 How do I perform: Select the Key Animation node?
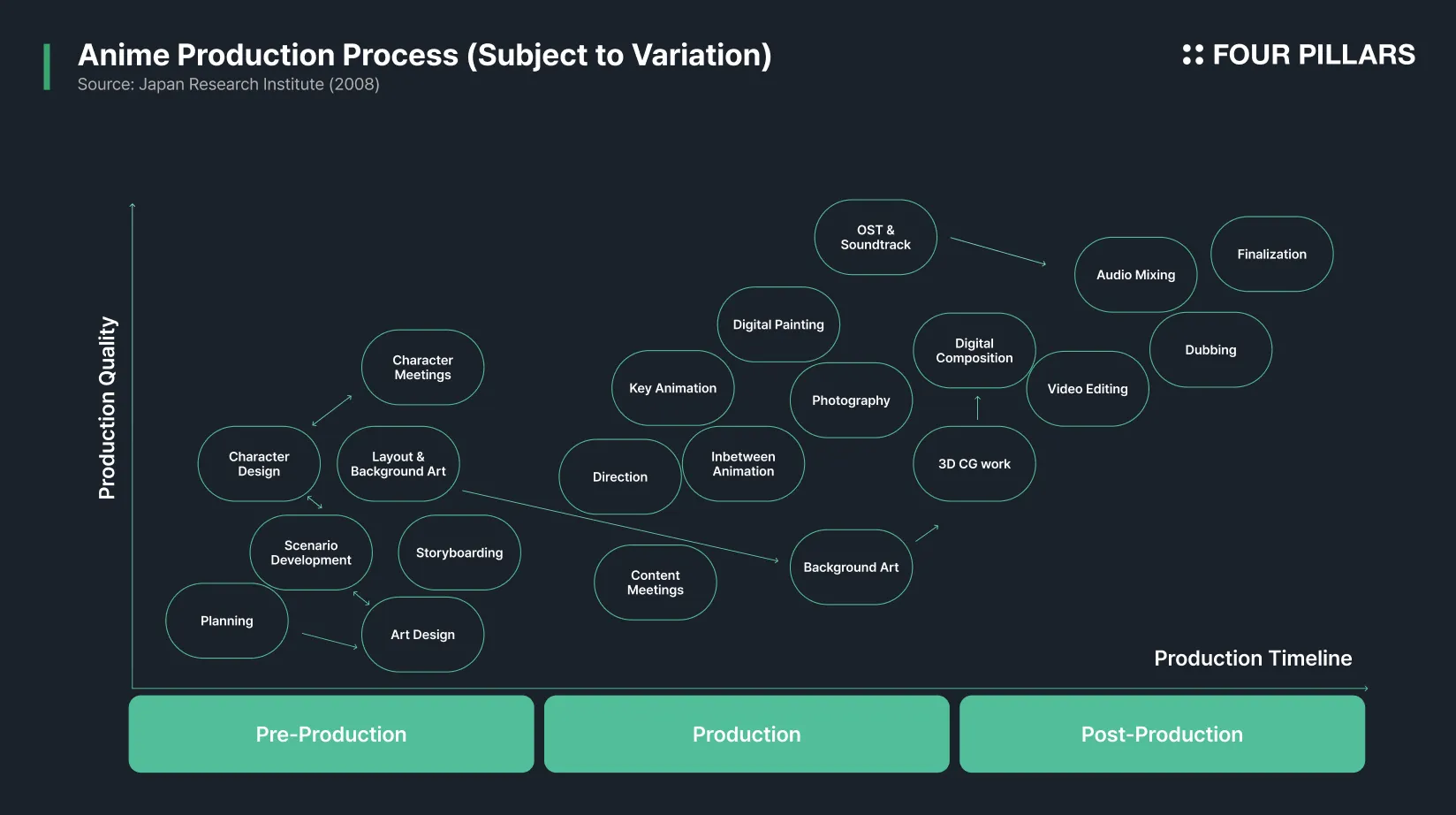(673, 388)
